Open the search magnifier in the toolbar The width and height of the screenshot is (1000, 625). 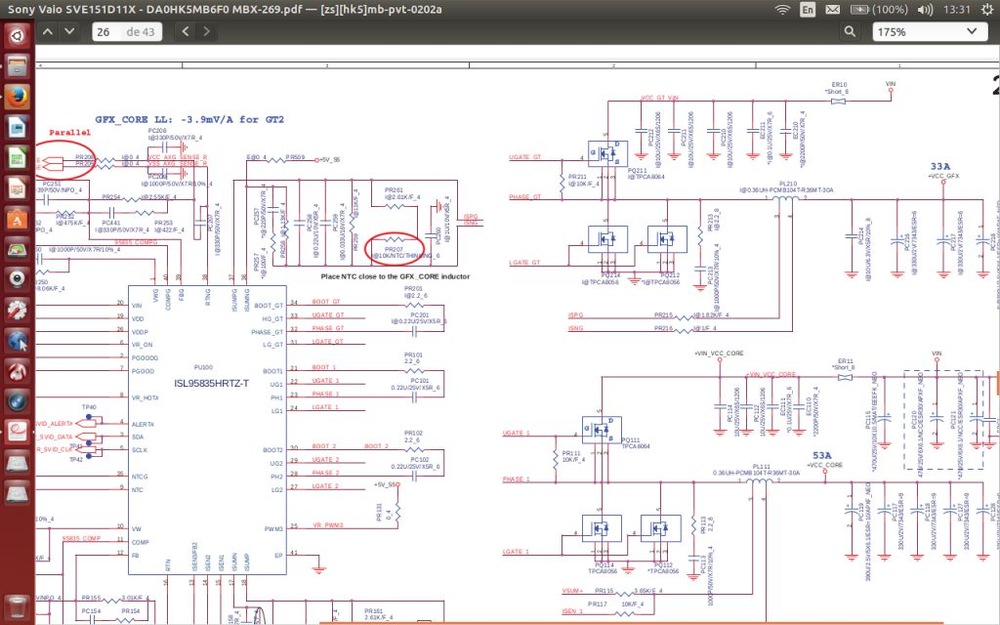point(851,32)
